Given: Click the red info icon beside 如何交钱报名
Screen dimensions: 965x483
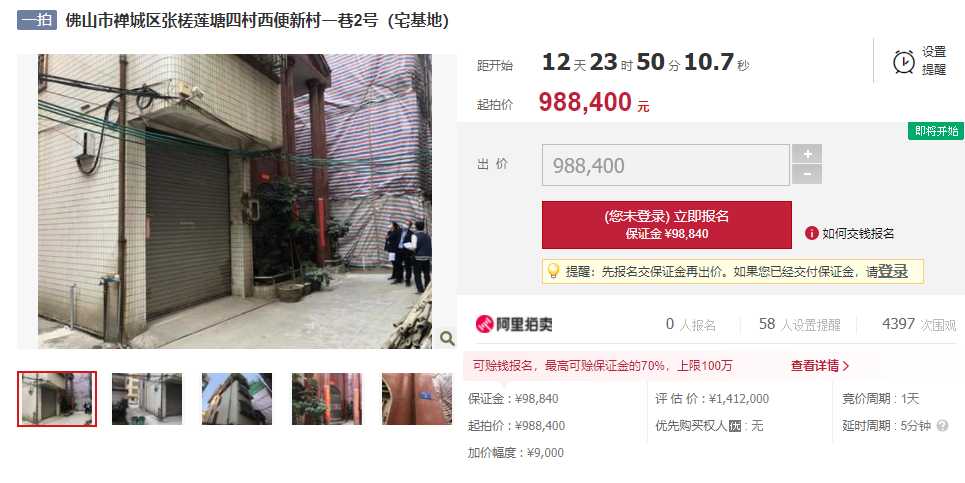Looking at the screenshot, I should 812,233.
